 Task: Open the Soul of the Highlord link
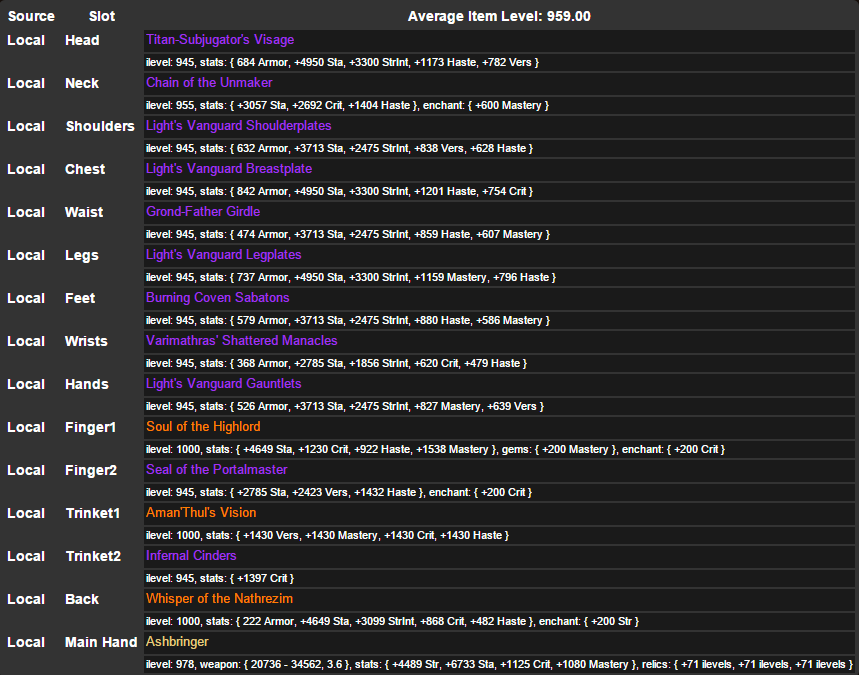(x=203, y=427)
